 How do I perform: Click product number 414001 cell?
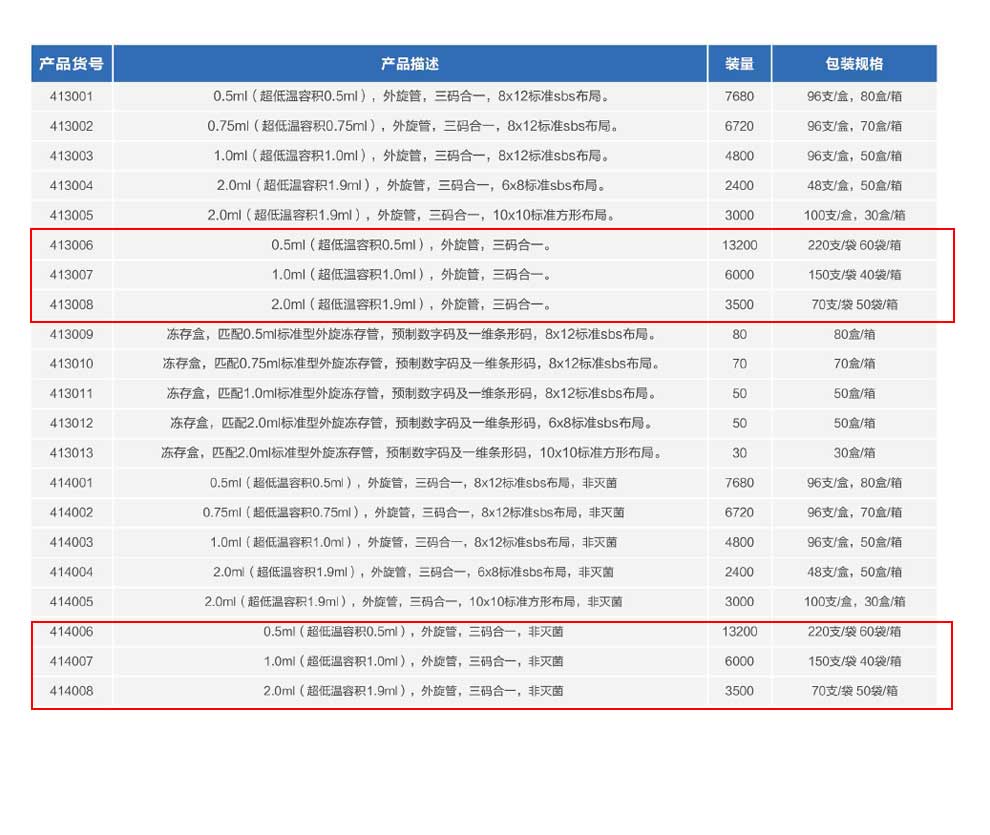(x=71, y=483)
